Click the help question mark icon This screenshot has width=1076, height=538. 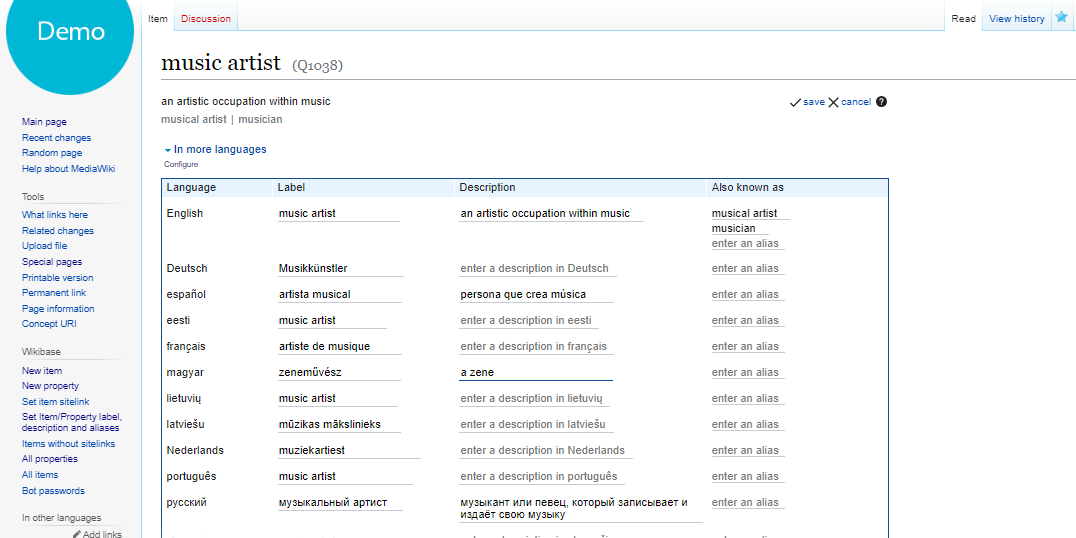pos(881,102)
